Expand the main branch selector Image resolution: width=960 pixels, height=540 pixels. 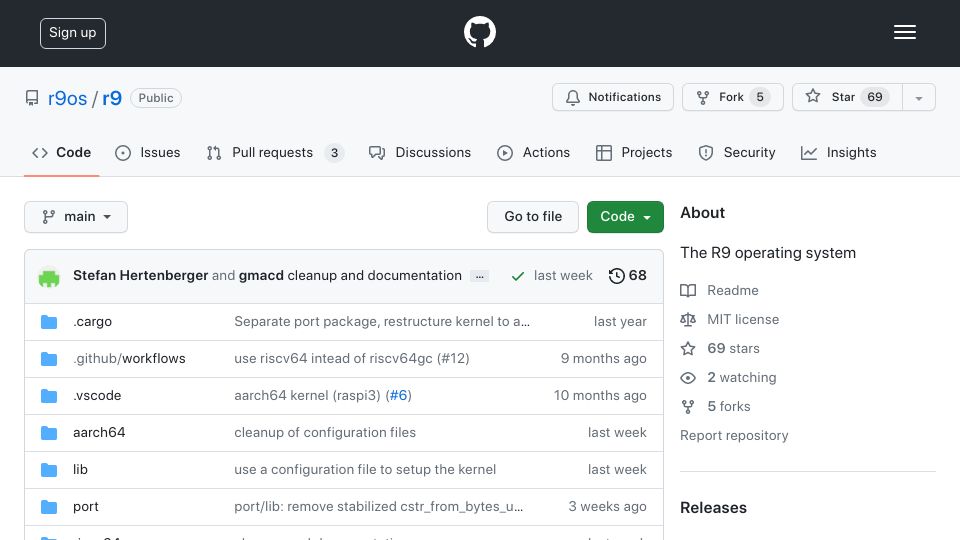[x=76, y=217]
